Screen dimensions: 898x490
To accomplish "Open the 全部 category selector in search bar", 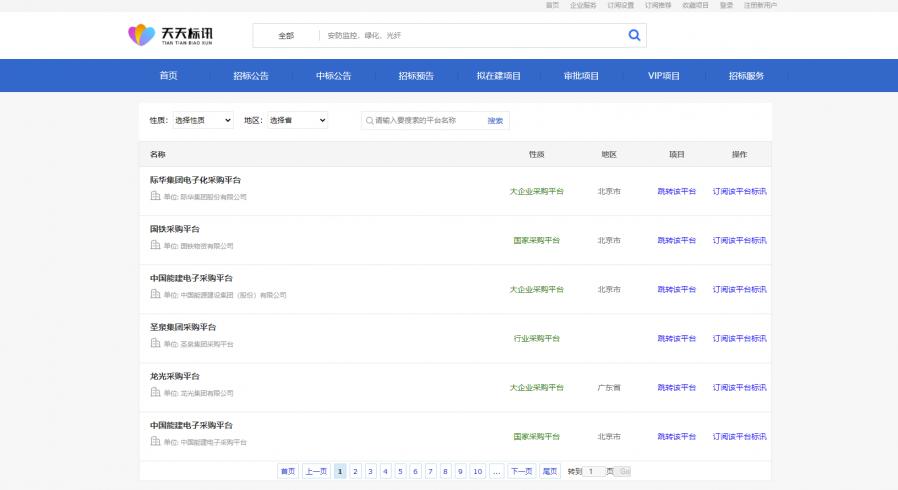I will coord(286,36).
